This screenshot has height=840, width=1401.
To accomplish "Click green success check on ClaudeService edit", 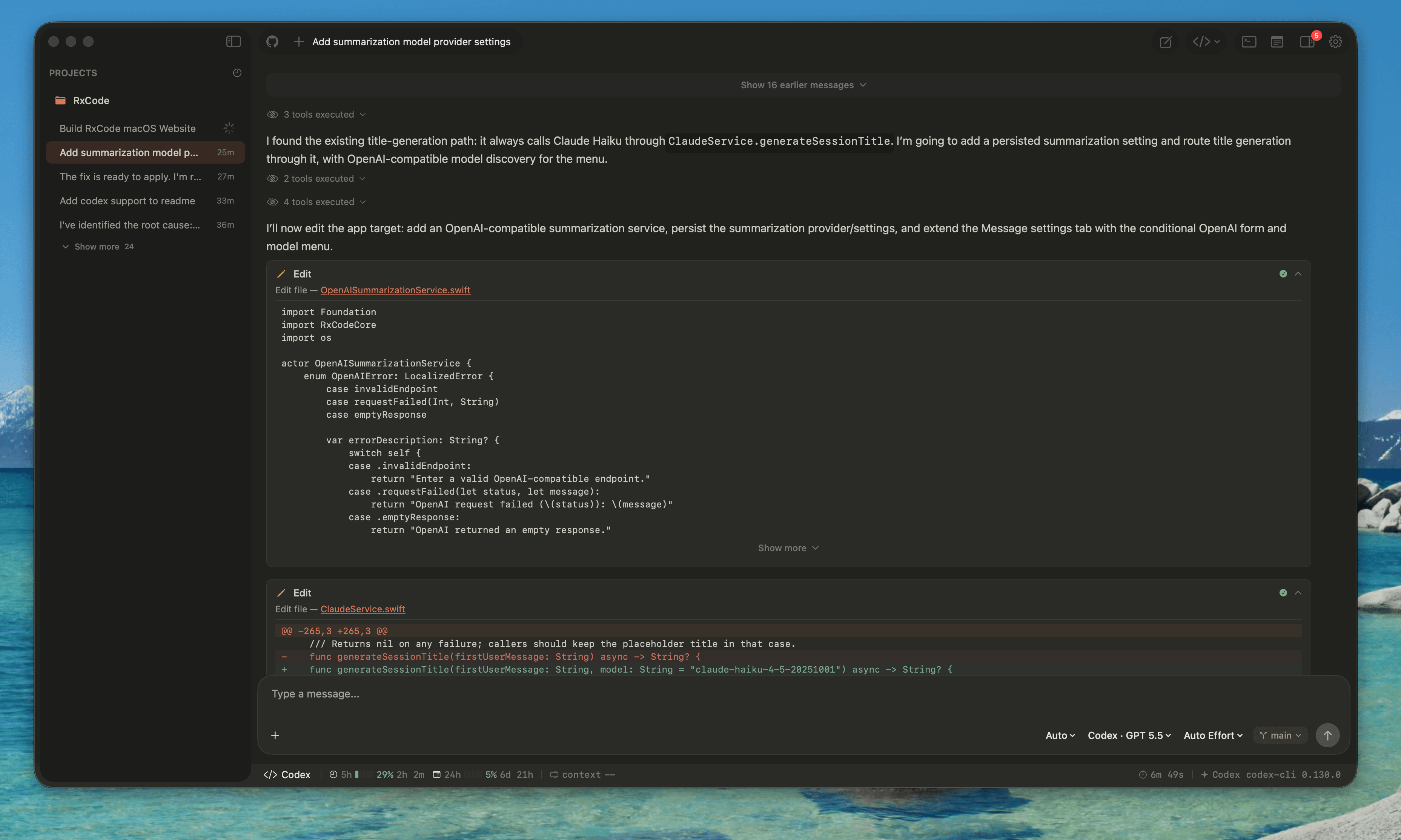I will 1283,593.
